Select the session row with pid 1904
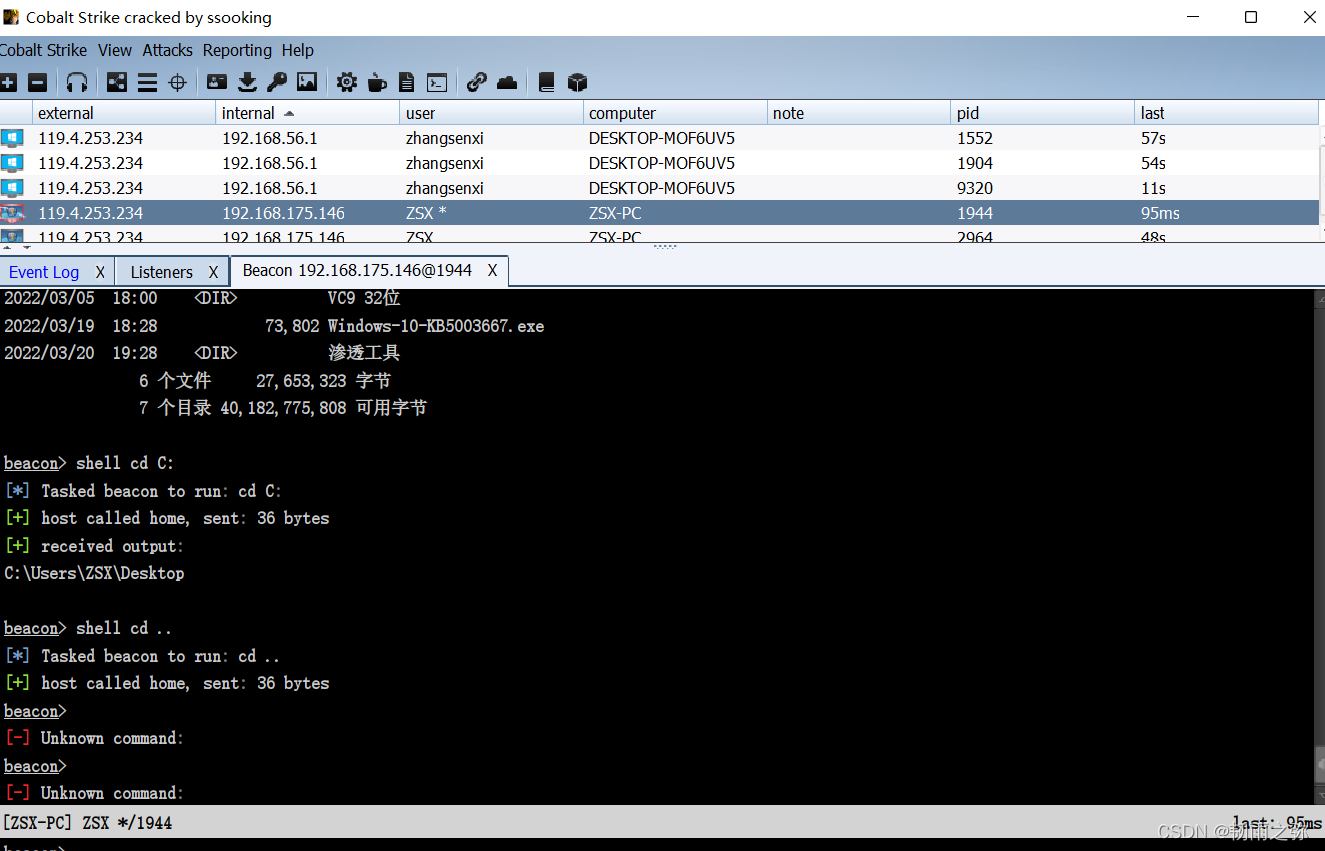This screenshot has width=1325, height=851. click(660, 163)
